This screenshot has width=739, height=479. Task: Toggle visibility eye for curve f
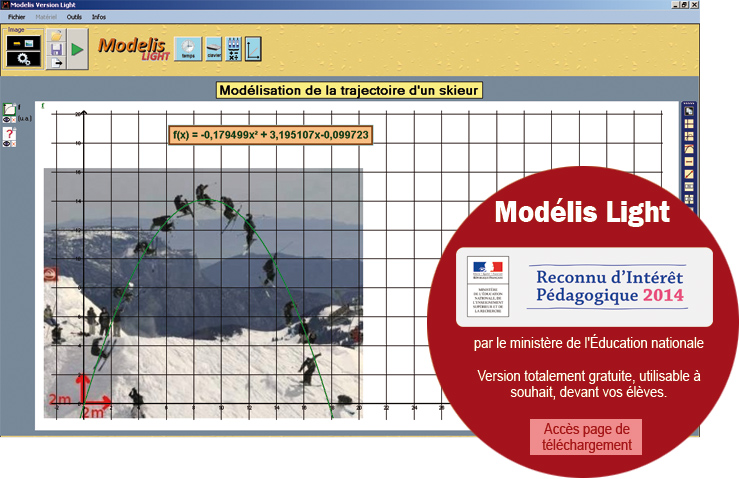point(6,120)
